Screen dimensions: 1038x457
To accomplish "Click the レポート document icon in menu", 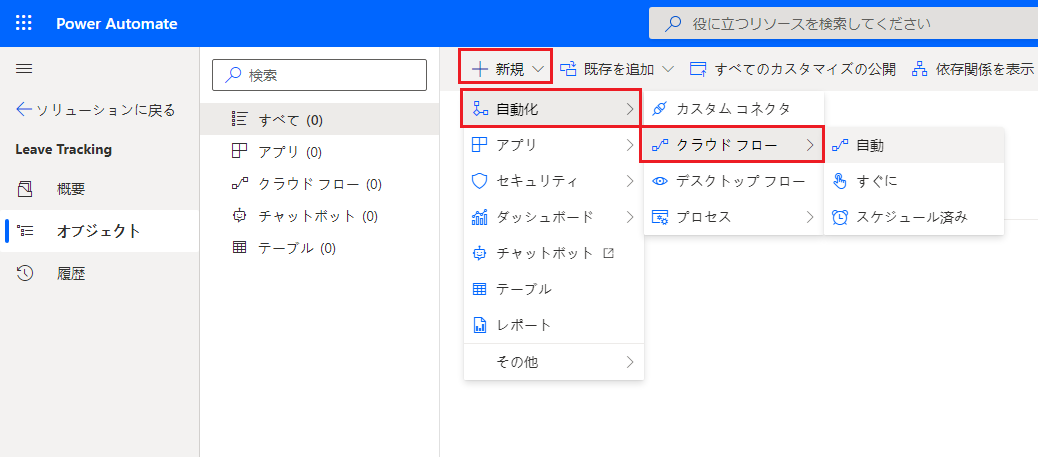I will point(480,325).
